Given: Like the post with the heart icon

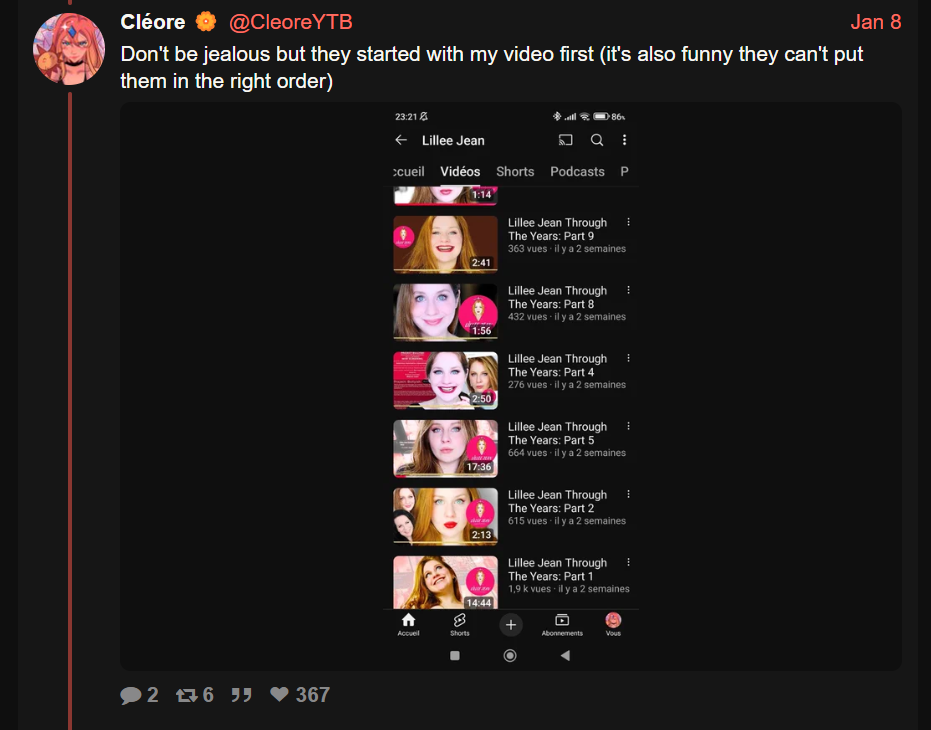Looking at the screenshot, I should click(x=279, y=694).
